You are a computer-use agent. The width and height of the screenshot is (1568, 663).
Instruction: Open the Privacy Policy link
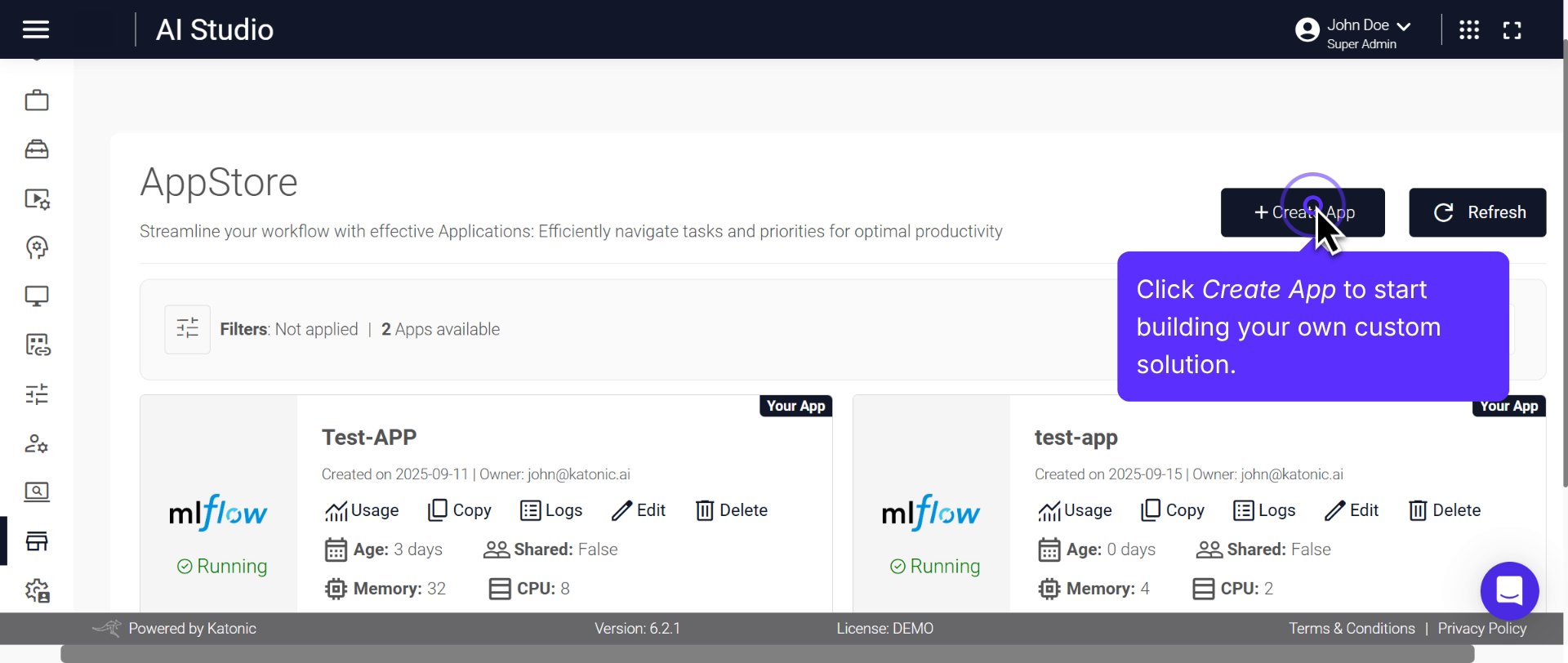[1481, 628]
